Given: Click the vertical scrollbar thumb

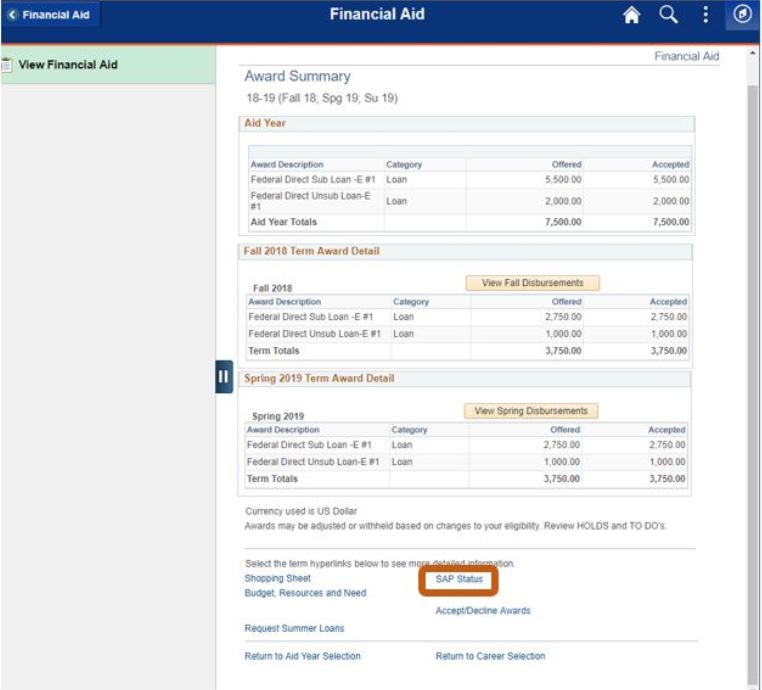Looking at the screenshot, I should pos(752,386).
